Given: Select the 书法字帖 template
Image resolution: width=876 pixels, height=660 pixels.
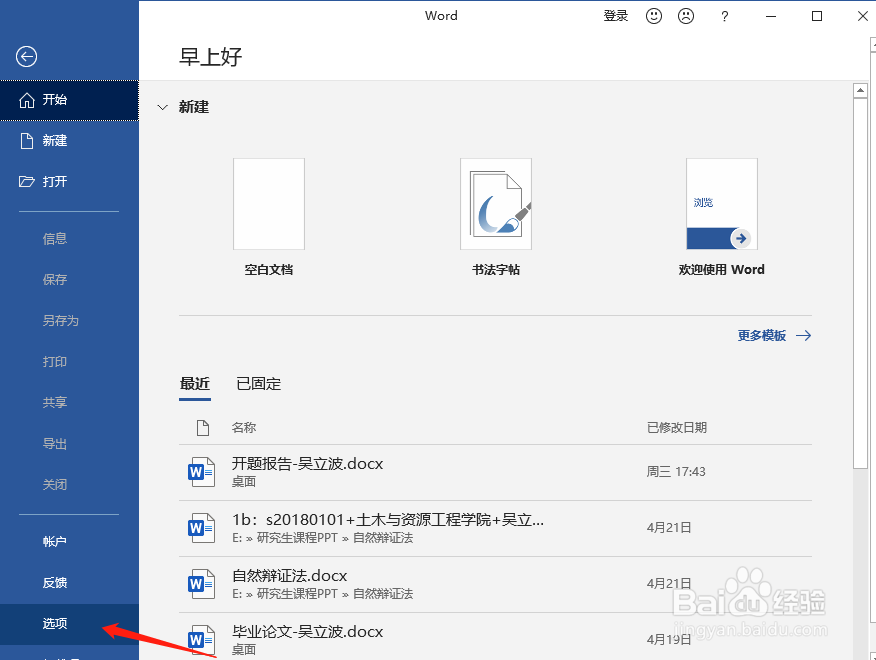Looking at the screenshot, I should tap(495, 203).
